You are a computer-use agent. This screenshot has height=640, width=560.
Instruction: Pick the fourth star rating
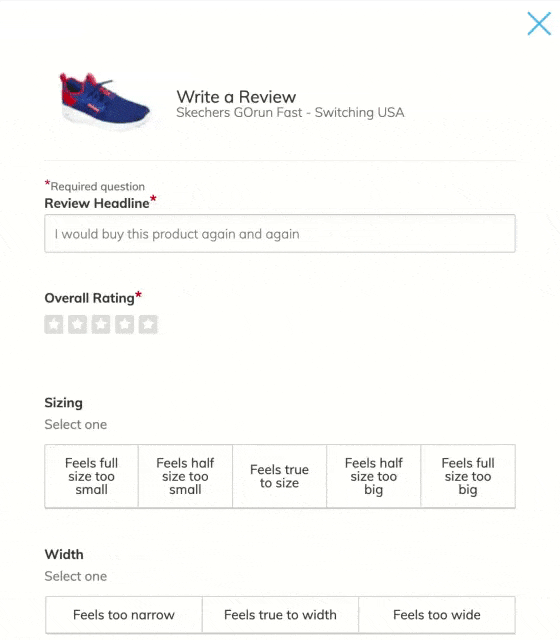[124, 325]
